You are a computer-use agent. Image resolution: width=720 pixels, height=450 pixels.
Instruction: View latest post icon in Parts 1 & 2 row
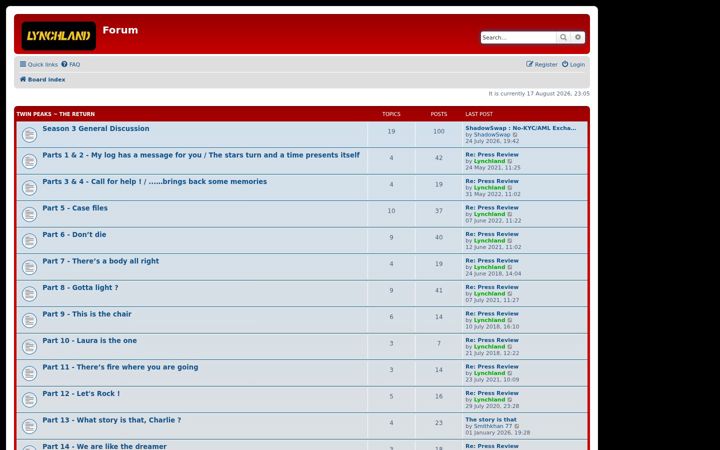point(510,162)
